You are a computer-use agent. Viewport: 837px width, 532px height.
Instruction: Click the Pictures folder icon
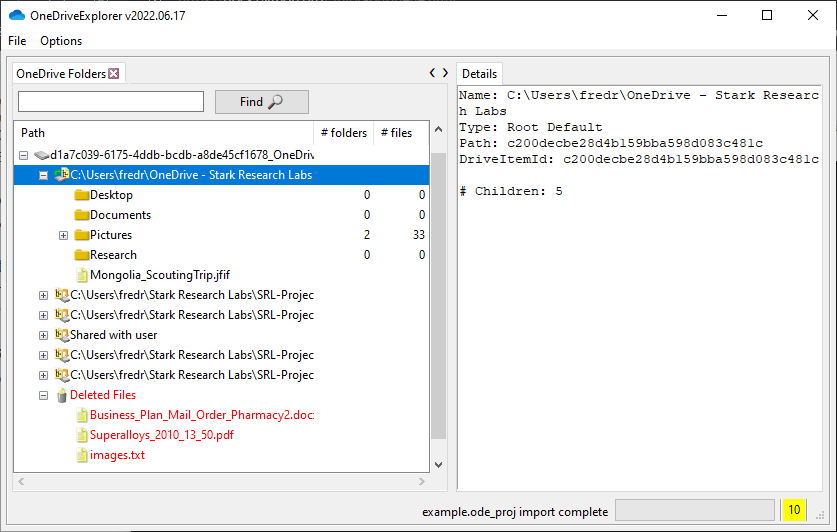(82, 235)
